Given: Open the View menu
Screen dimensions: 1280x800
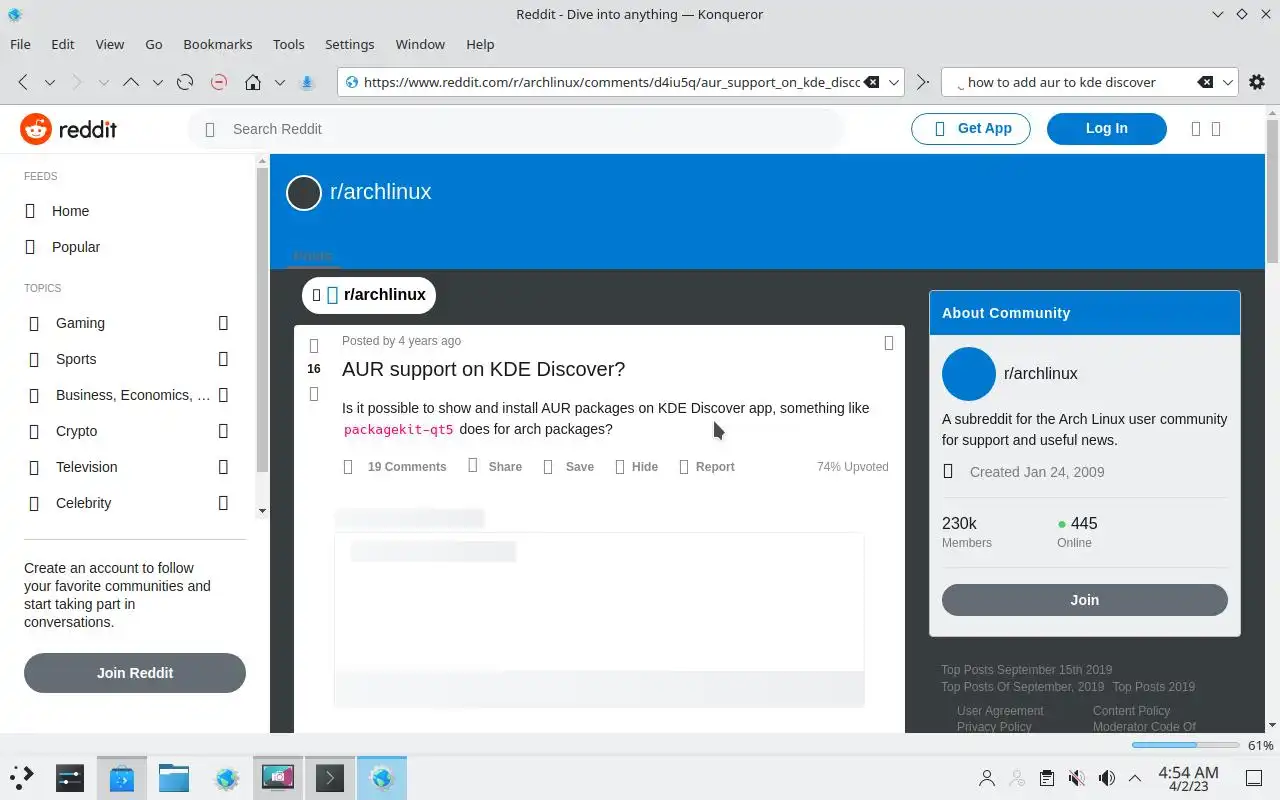Looking at the screenshot, I should pyautogui.click(x=110, y=44).
